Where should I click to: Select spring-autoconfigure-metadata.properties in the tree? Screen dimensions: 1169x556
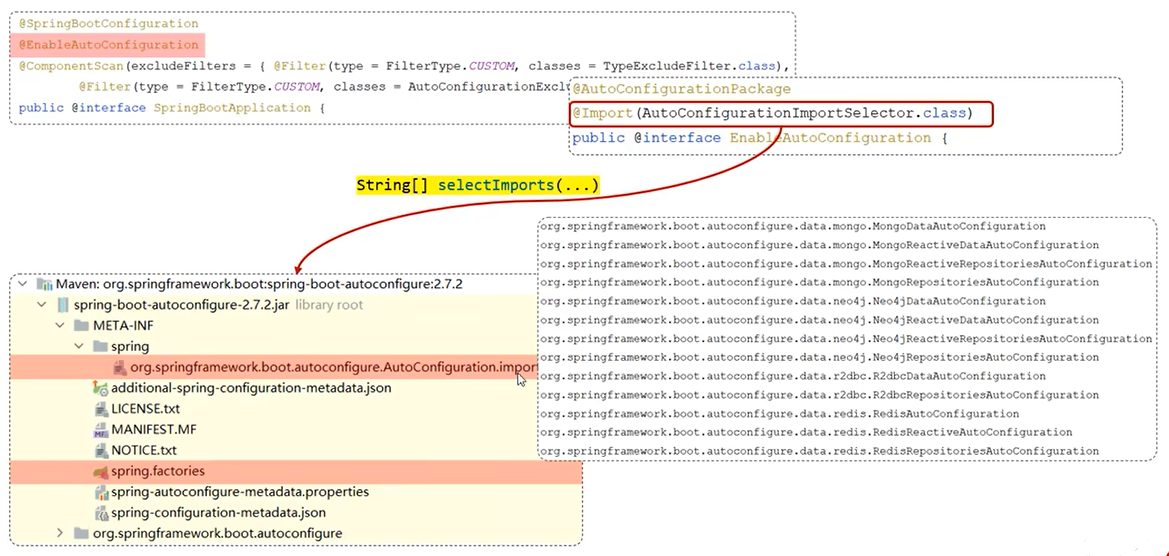click(x=239, y=492)
